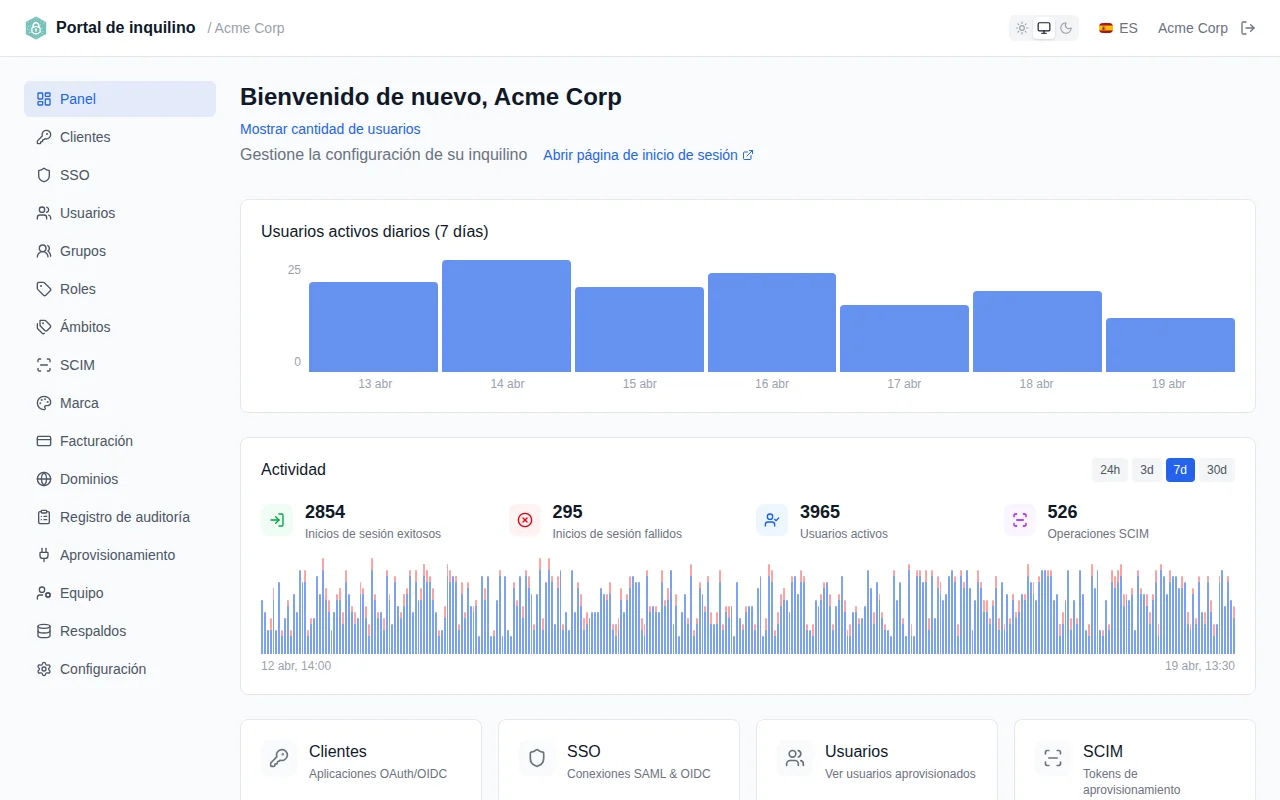Click the 19 abr bar in chart
This screenshot has height=800, width=1280.
1170,345
